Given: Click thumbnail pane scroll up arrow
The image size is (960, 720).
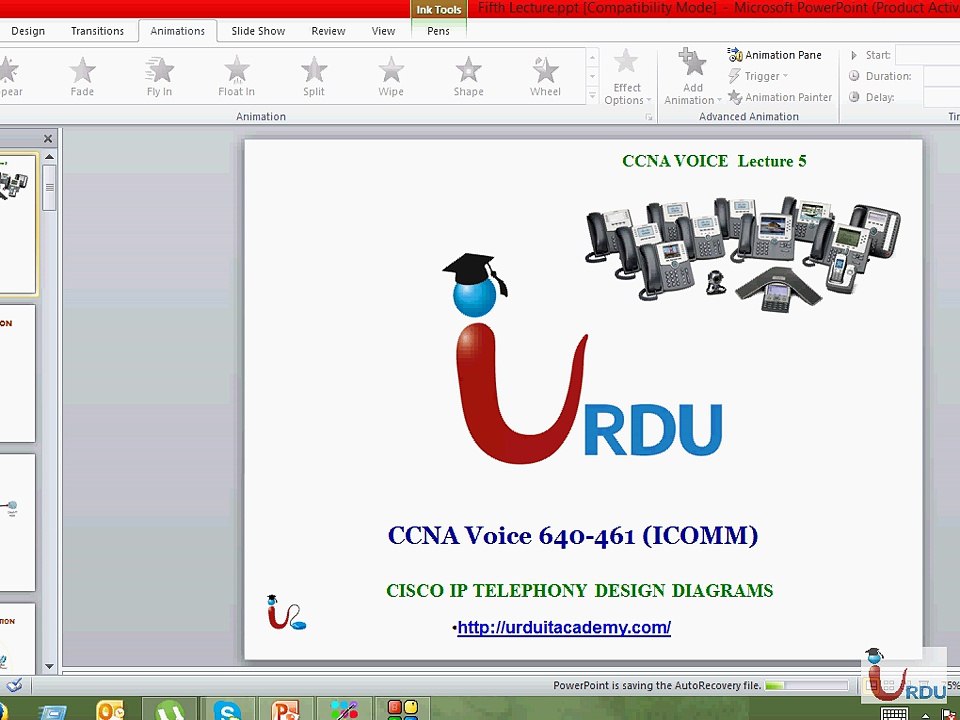Looking at the screenshot, I should pyautogui.click(x=49, y=157).
